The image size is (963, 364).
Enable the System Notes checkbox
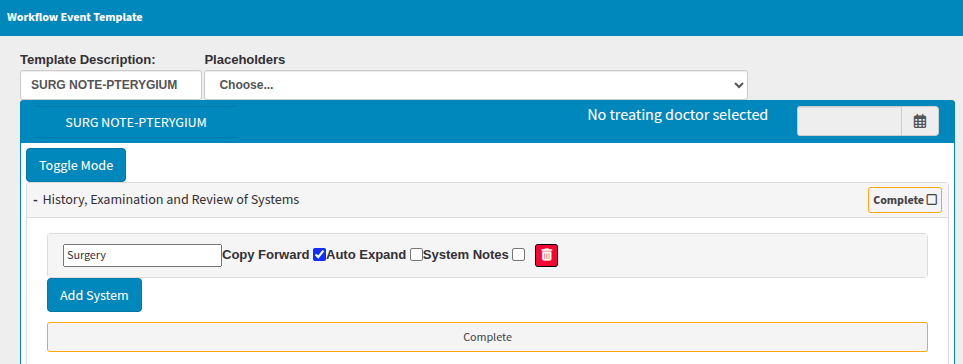point(518,255)
